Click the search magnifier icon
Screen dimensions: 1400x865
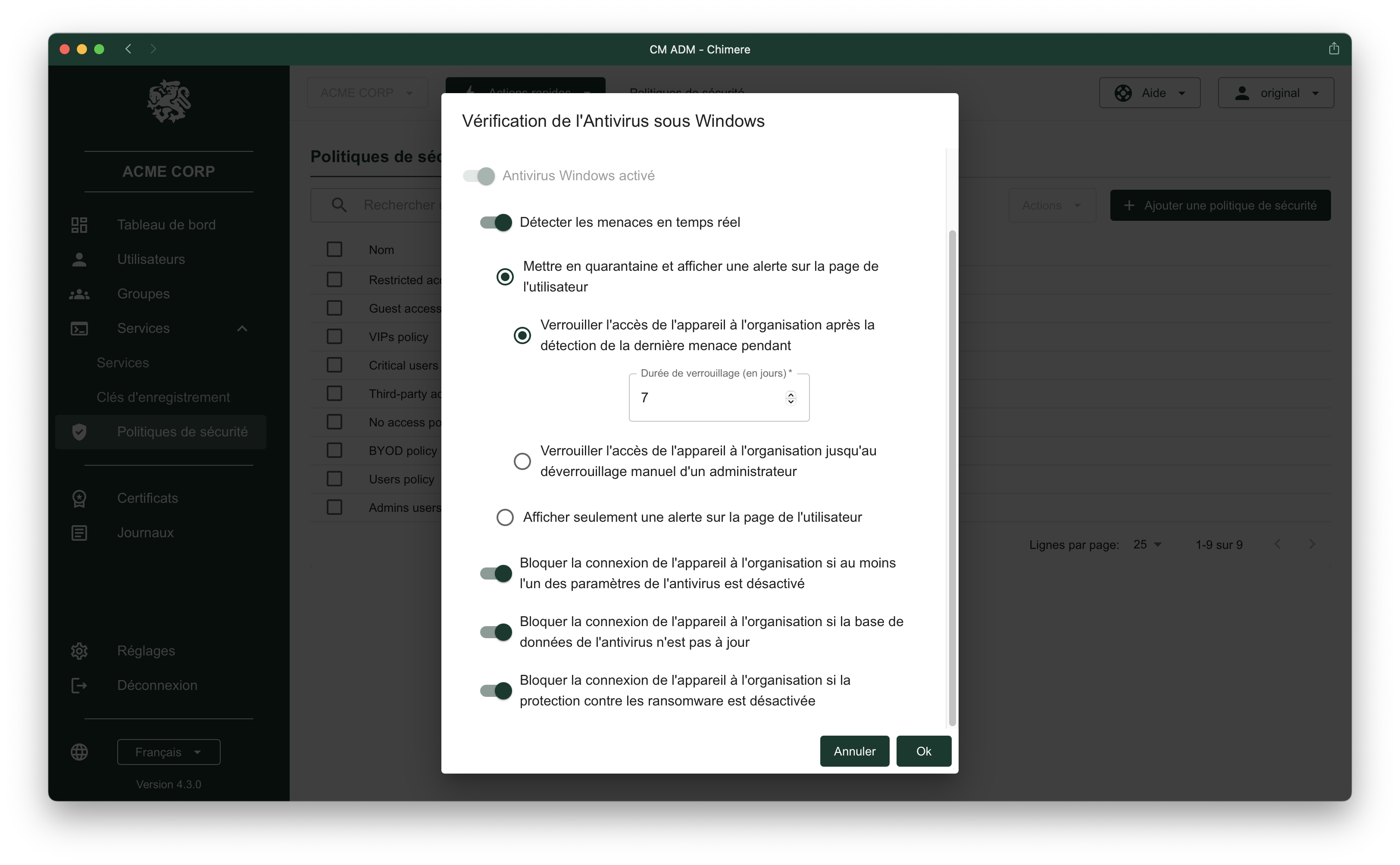click(x=338, y=205)
